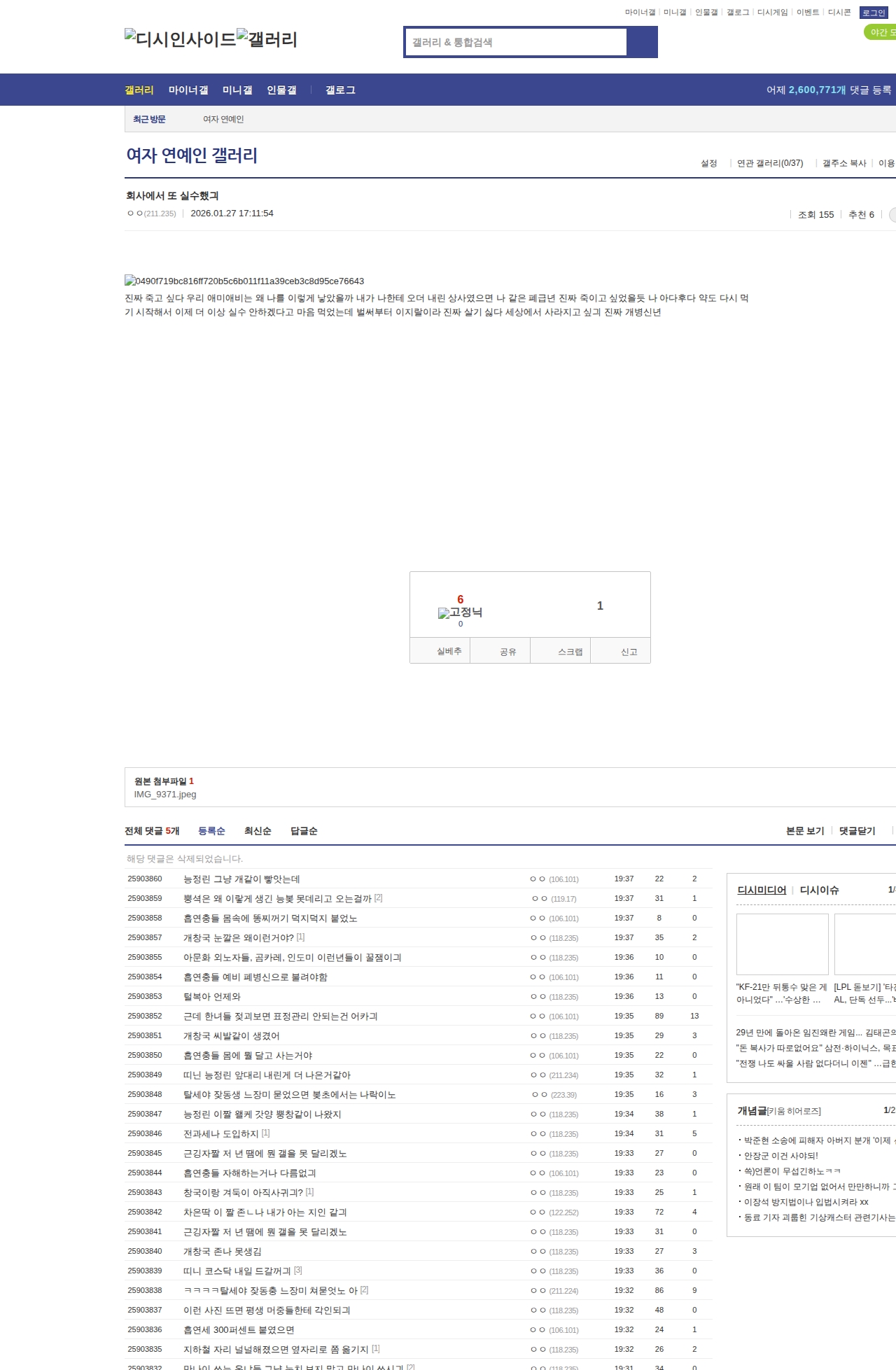Open the KF-21 news thumbnail
The width and height of the screenshot is (896, 1370).
[x=783, y=944]
